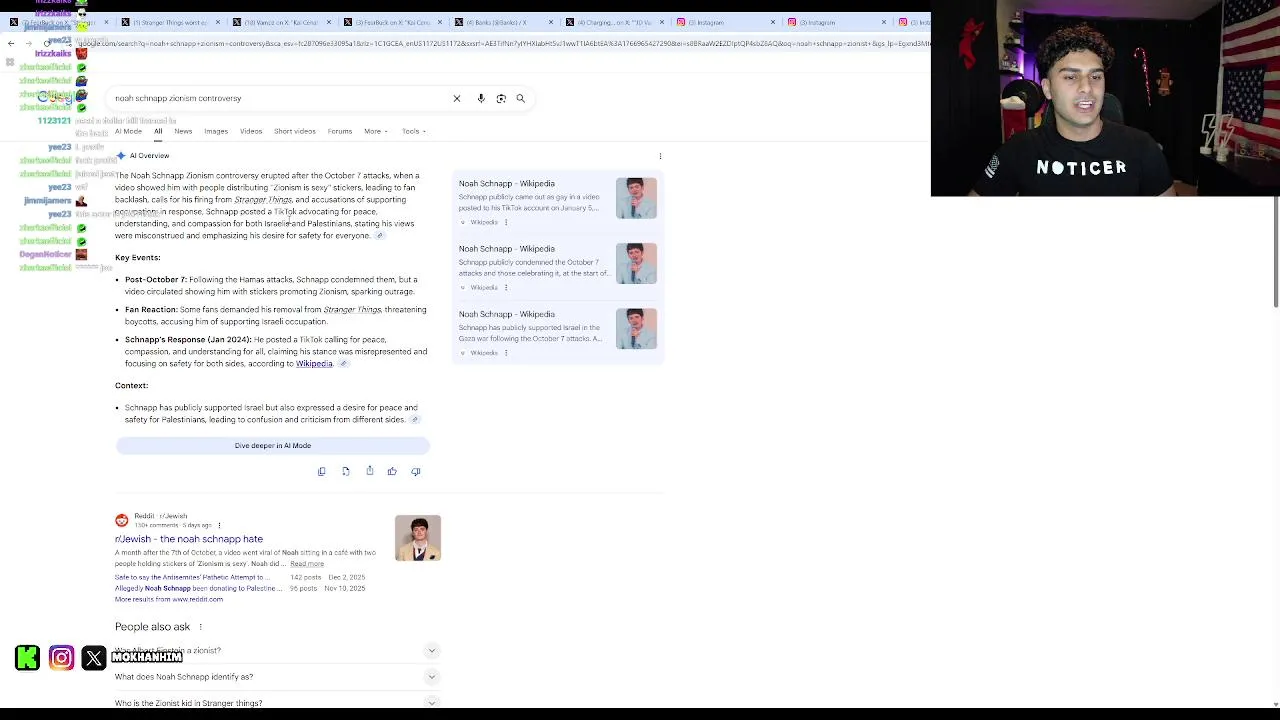1280x720 pixels.
Task: Click the first Wikipedia card thumbnail
Action: [636, 198]
